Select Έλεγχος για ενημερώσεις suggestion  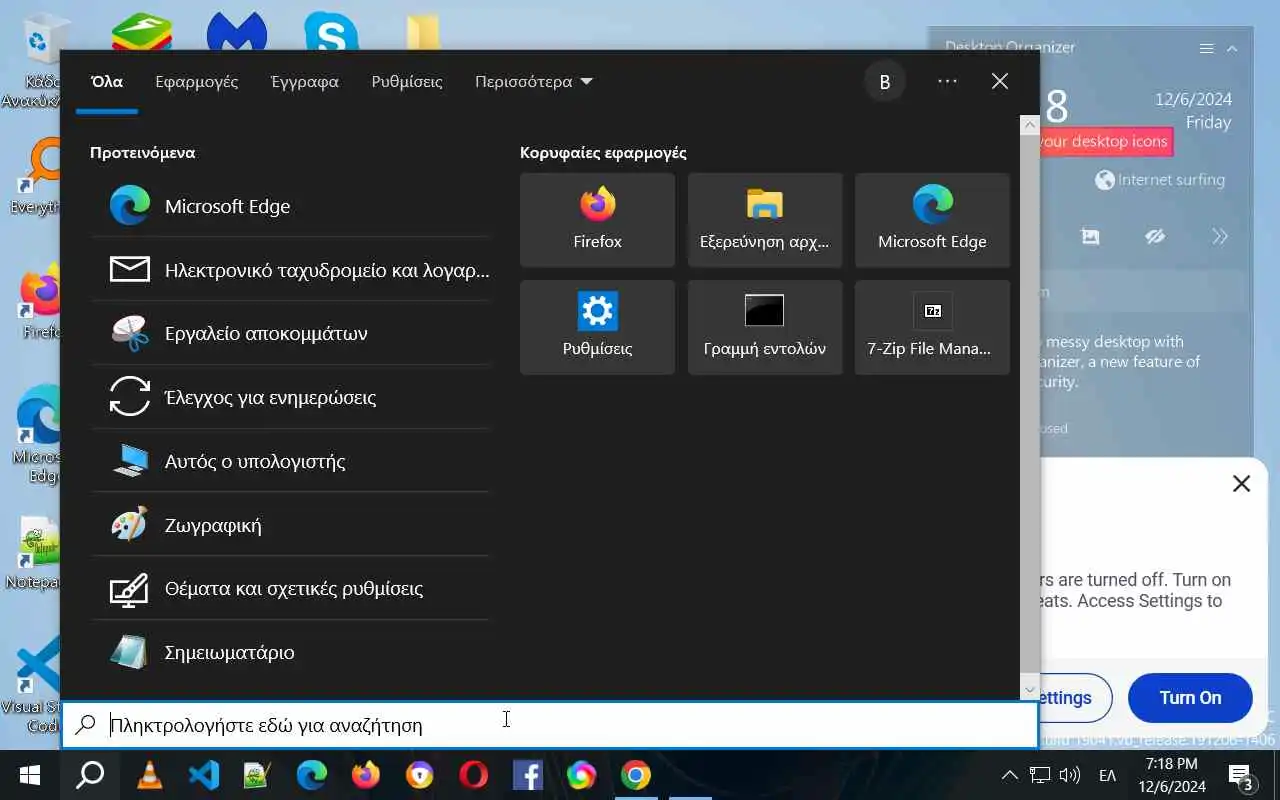290,397
